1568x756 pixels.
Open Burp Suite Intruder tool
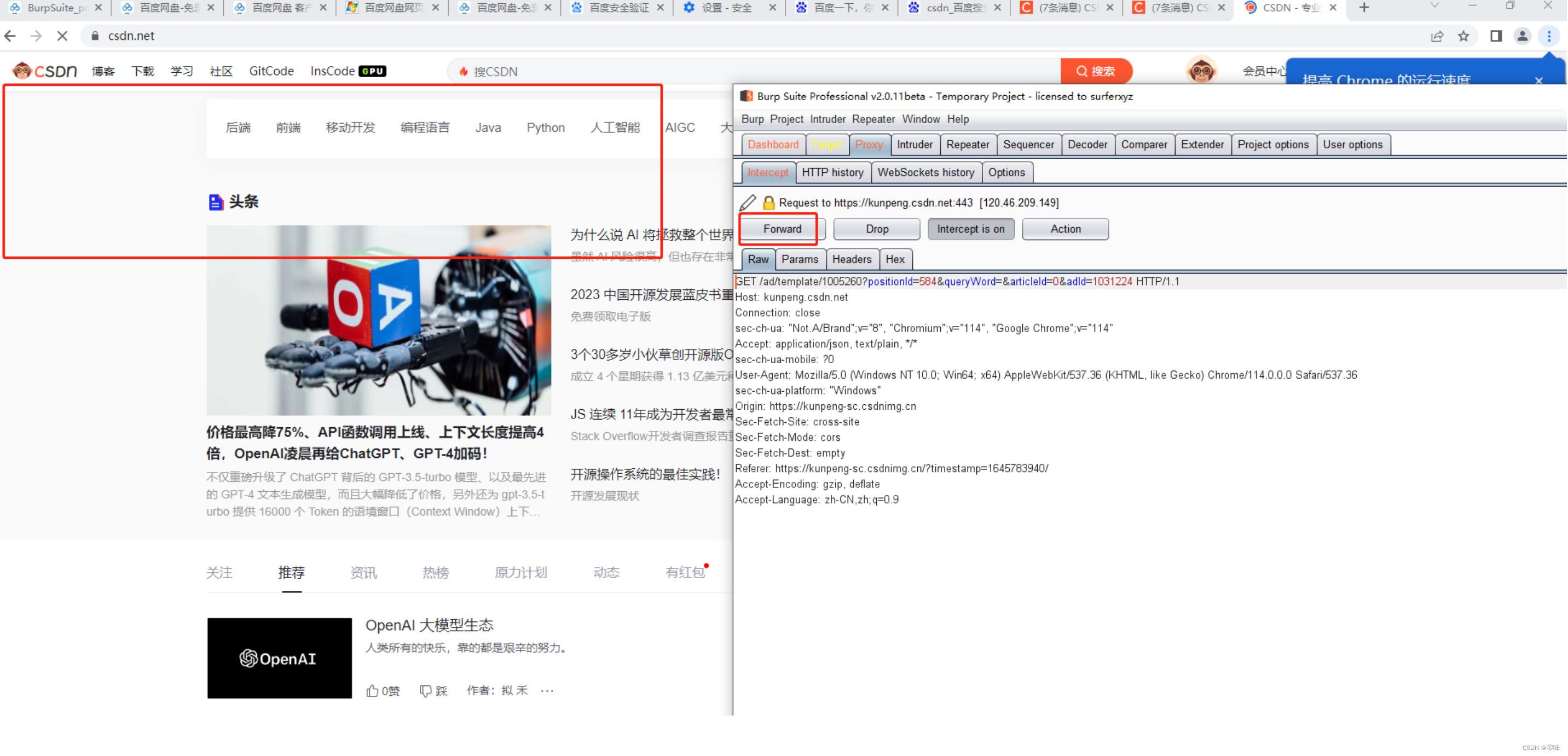click(x=912, y=145)
